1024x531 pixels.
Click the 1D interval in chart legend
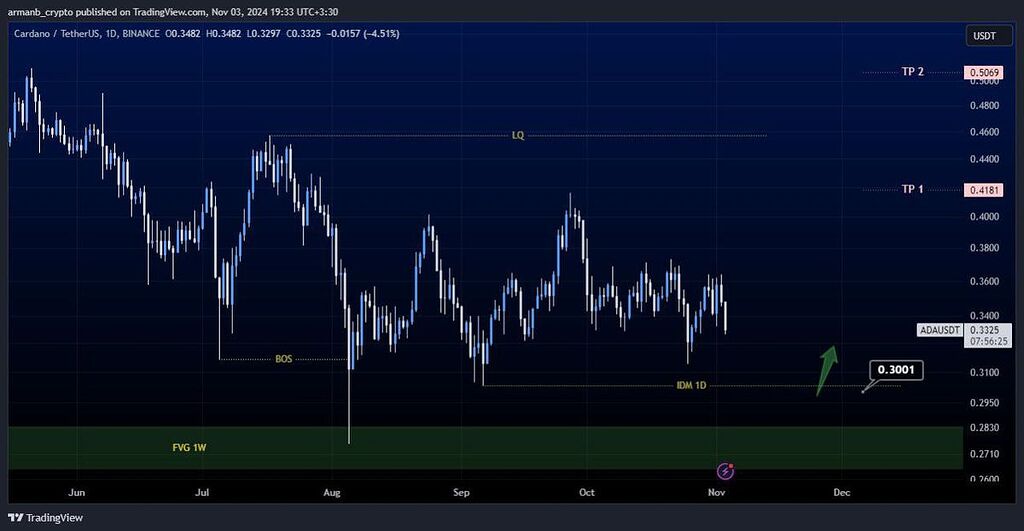coord(117,34)
